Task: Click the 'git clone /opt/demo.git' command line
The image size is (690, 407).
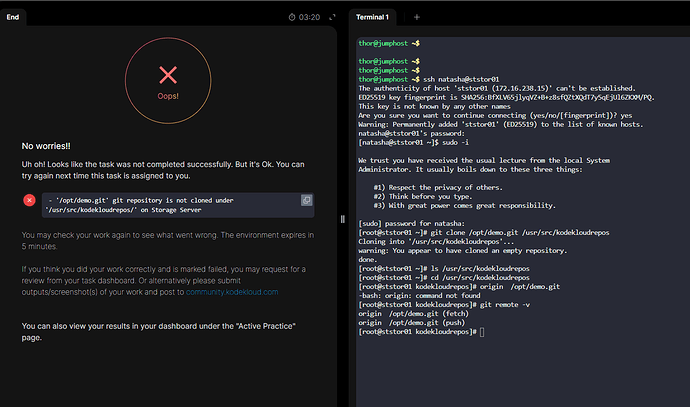Action: tap(484, 232)
